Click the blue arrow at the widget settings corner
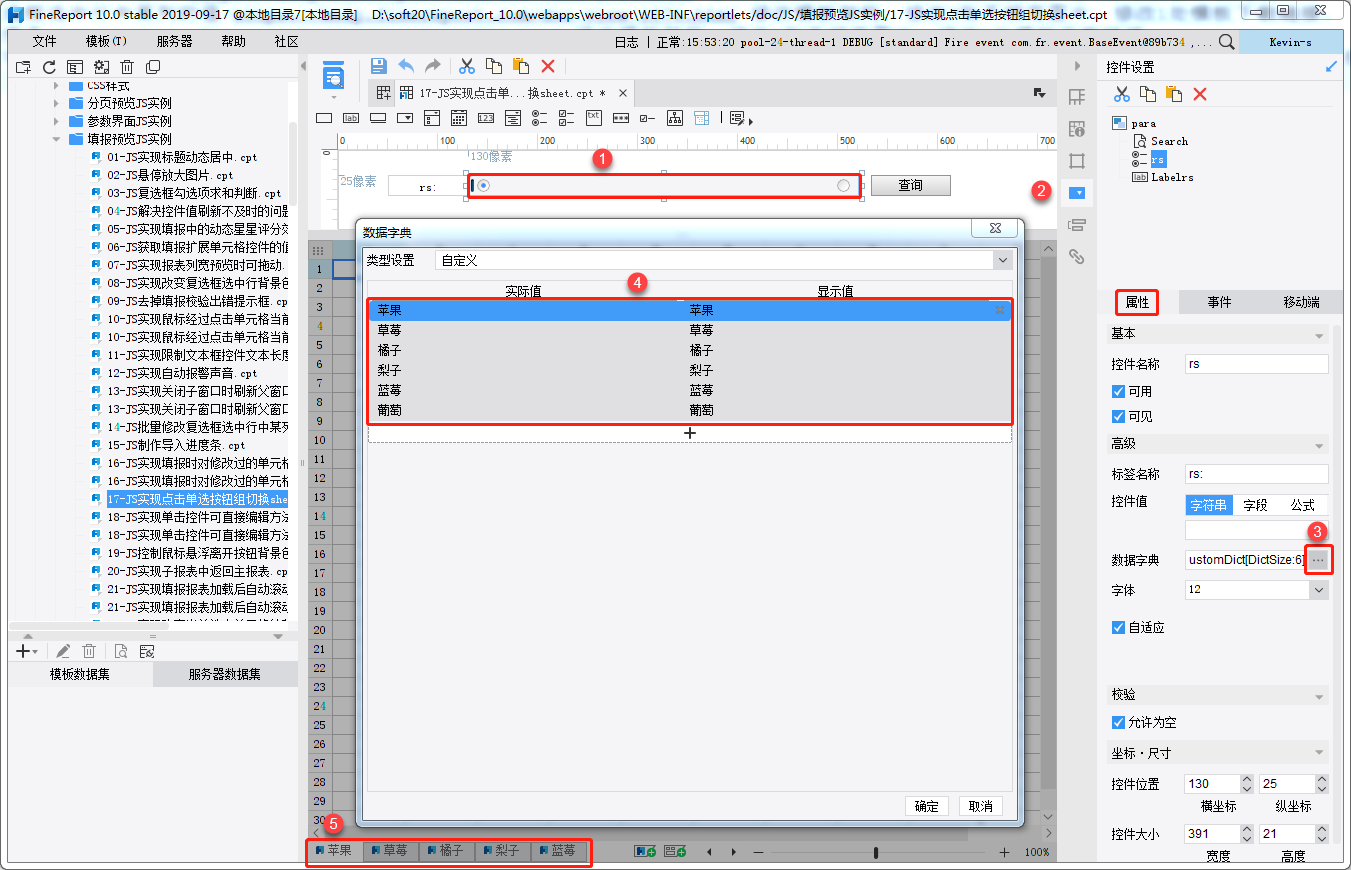This screenshot has height=870, width=1351. (x=1331, y=67)
